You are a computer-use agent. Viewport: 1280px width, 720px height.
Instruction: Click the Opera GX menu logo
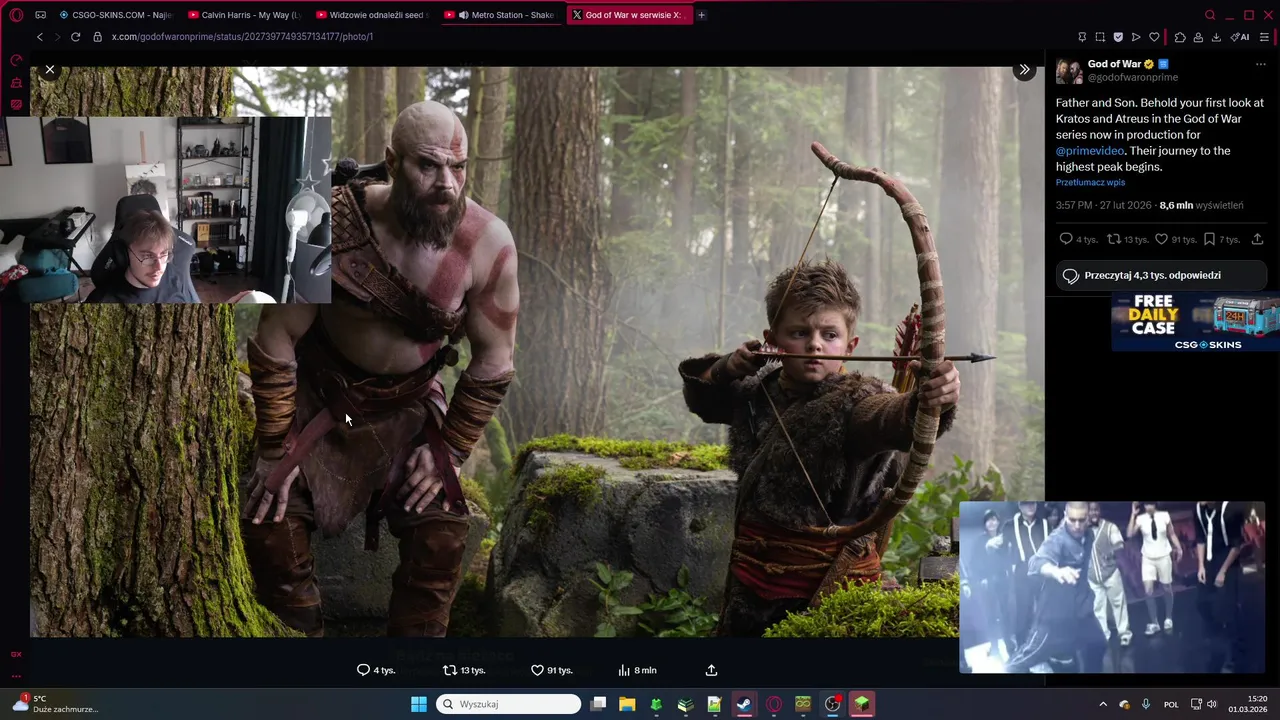16,15
